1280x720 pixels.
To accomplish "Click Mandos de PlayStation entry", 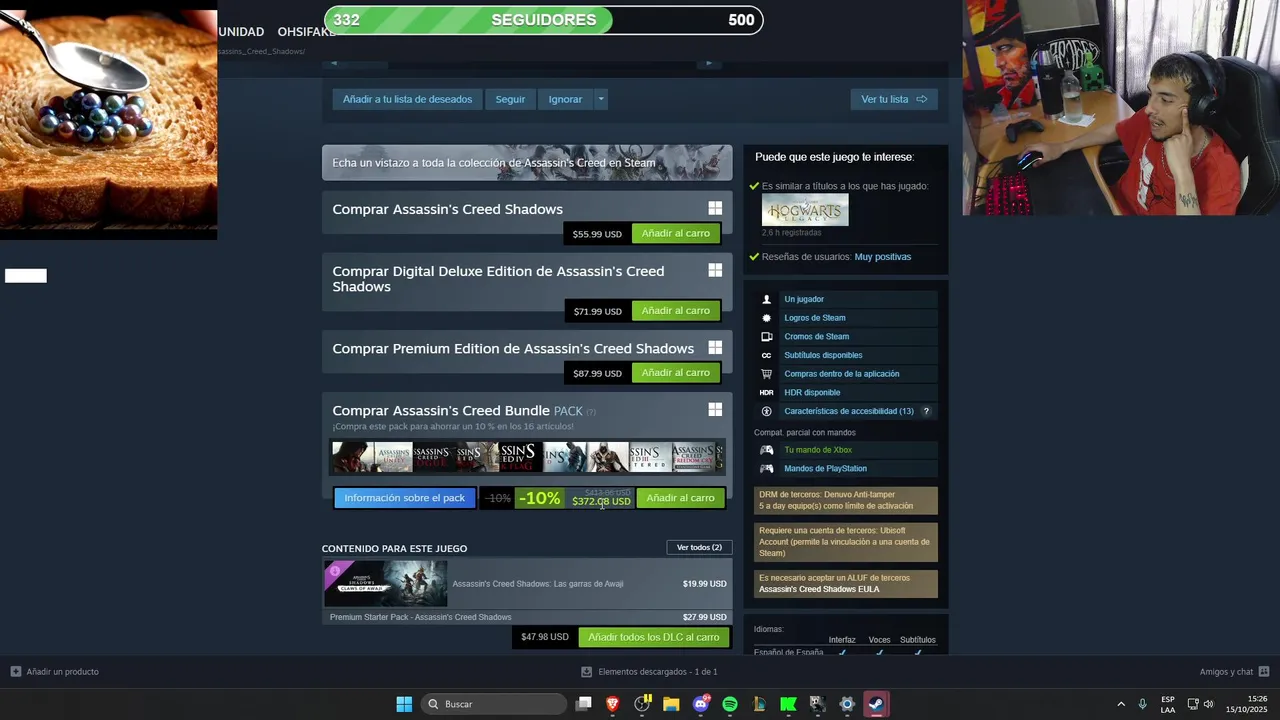I will click(x=825, y=468).
